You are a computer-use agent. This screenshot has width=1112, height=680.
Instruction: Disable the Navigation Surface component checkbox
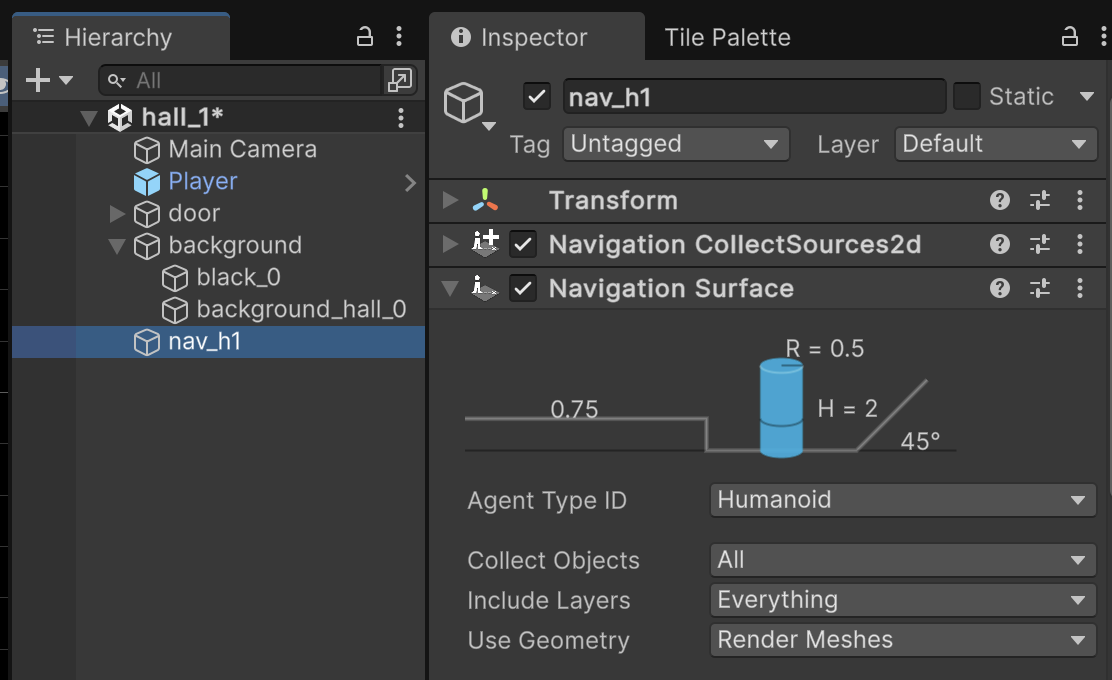tap(523, 288)
